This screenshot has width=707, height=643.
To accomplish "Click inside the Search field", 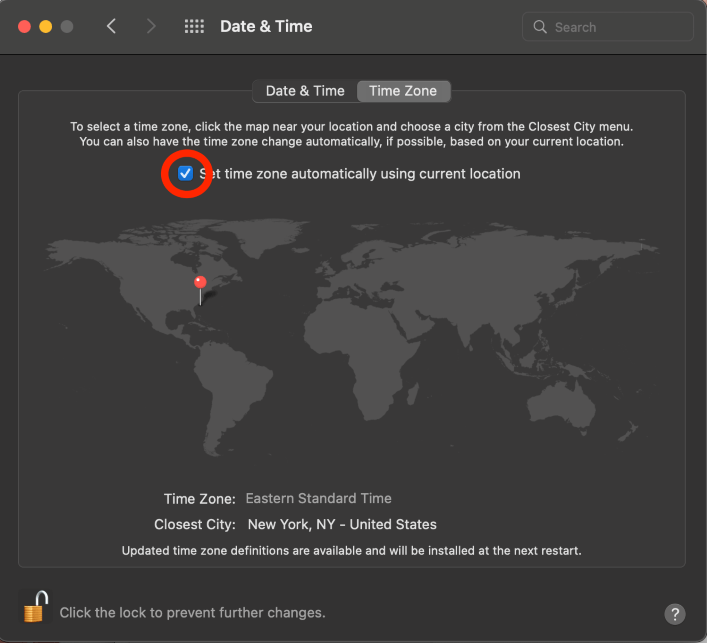I will coord(607,27).
